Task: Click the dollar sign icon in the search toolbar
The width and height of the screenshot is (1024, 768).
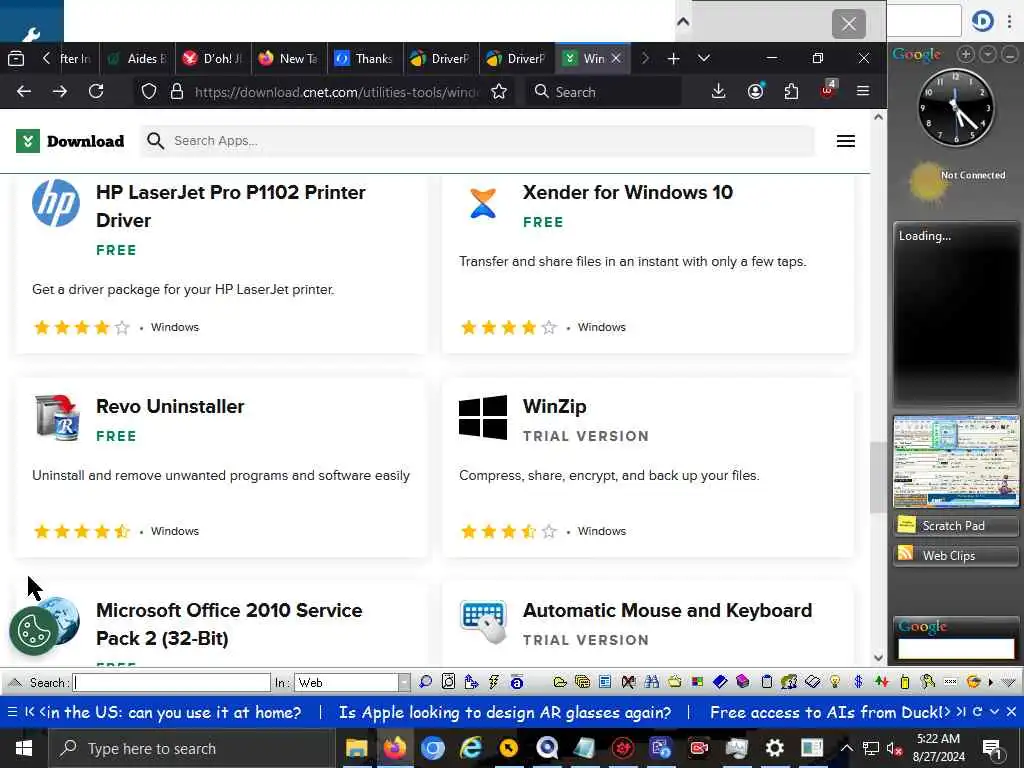Action: pyautogui.click(x=858, y=682)
